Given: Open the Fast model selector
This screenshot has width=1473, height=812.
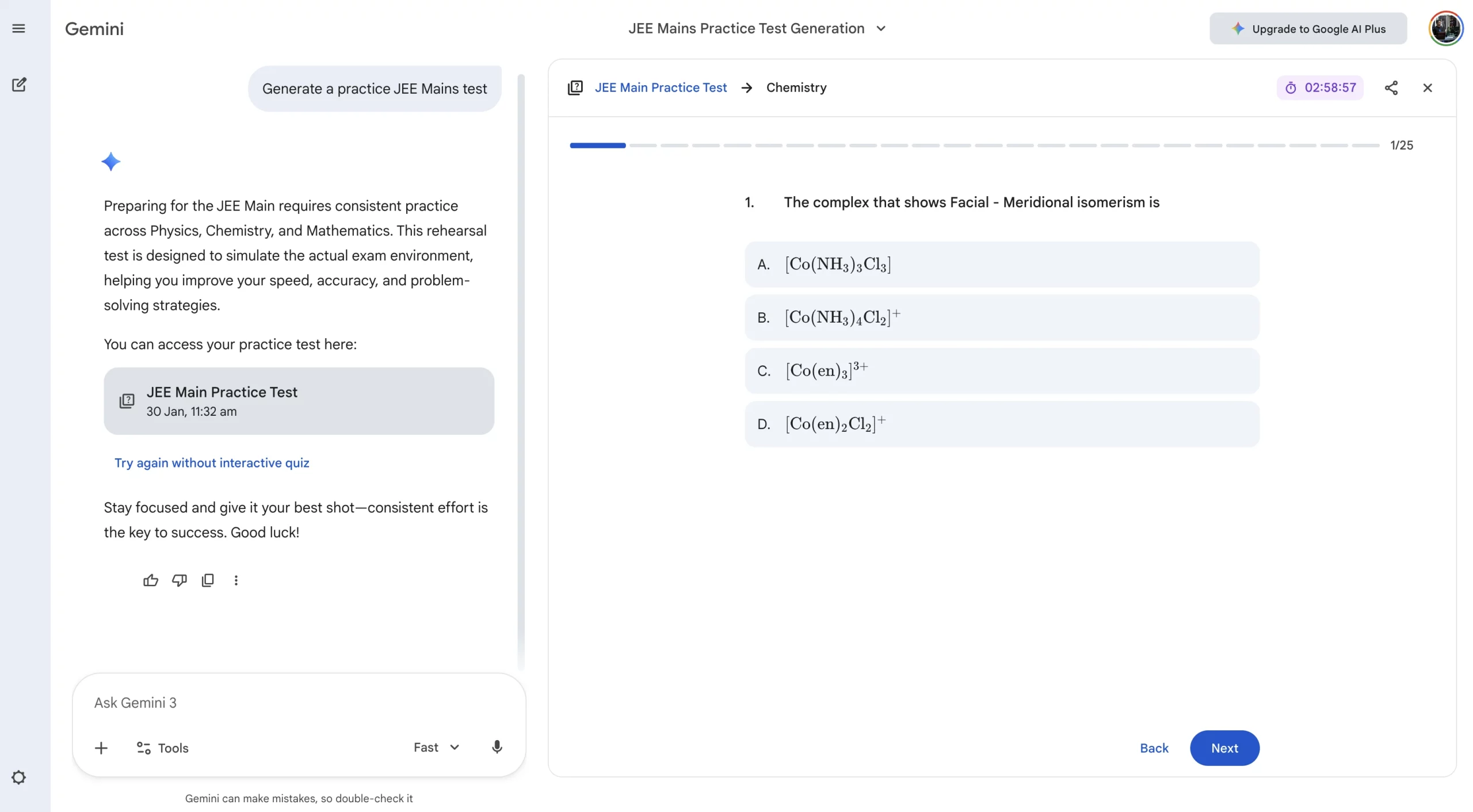Looking at the screenshot, I should 436,748.
